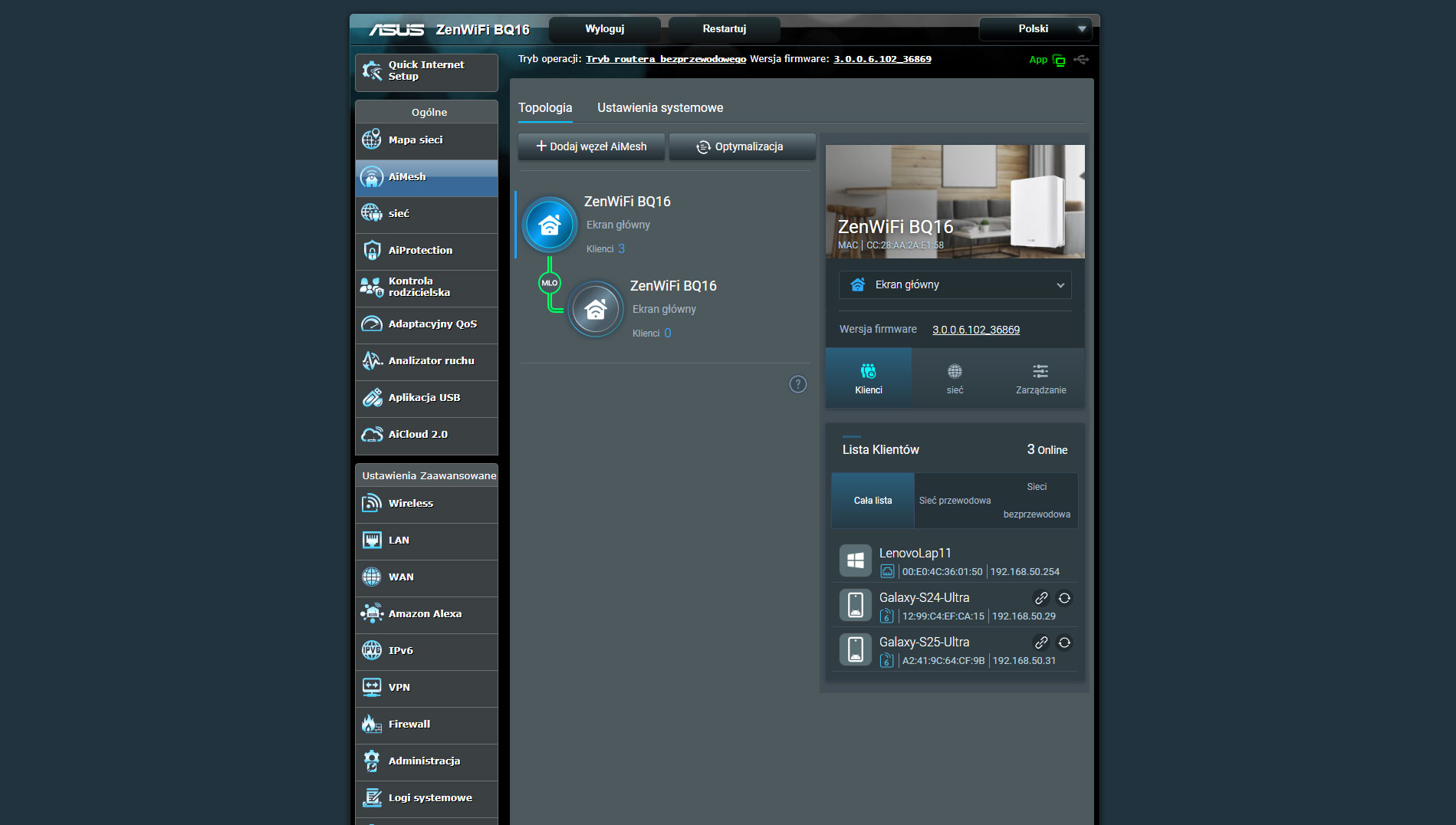This screenshot has width=1456, height=825.
Task: Click the Aplikacja USB icon
Action: tap(372, 397)
